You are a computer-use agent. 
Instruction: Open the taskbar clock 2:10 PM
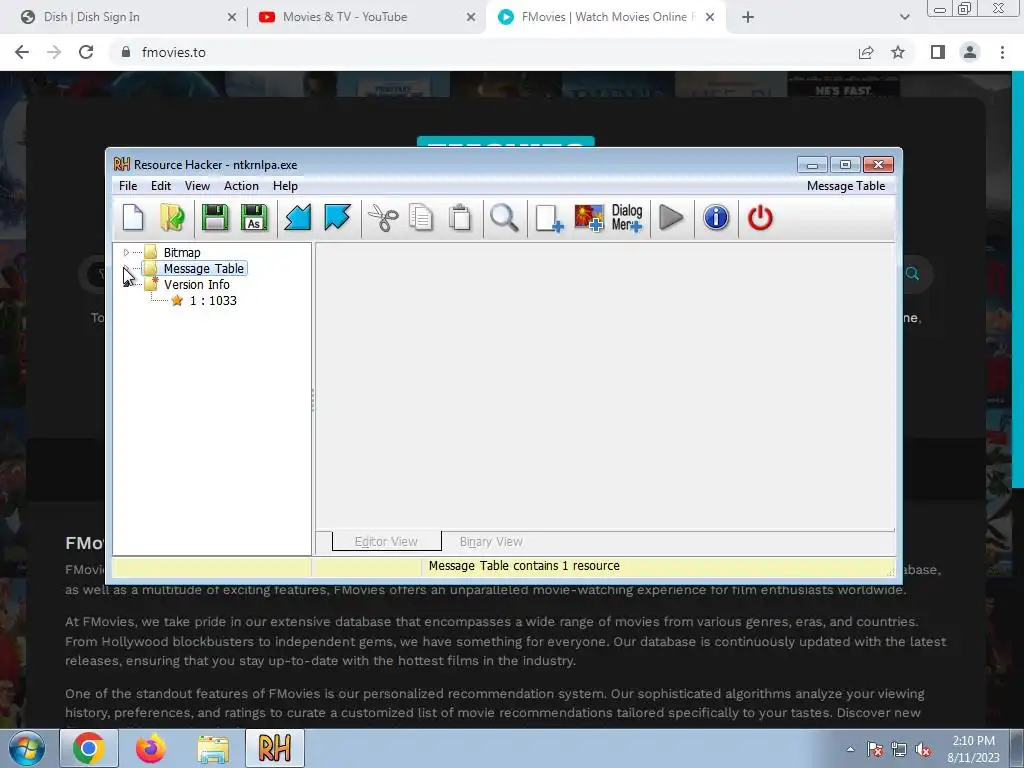973,749
